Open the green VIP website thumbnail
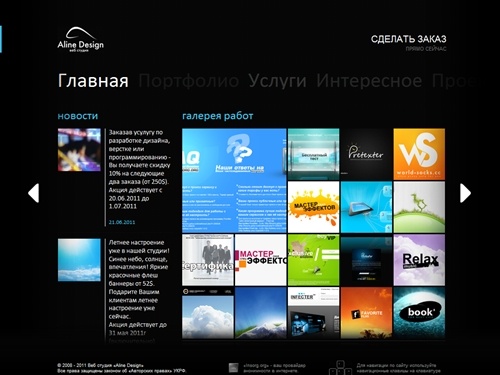This screenshot has height=375, width=500. tap(313, 260)
